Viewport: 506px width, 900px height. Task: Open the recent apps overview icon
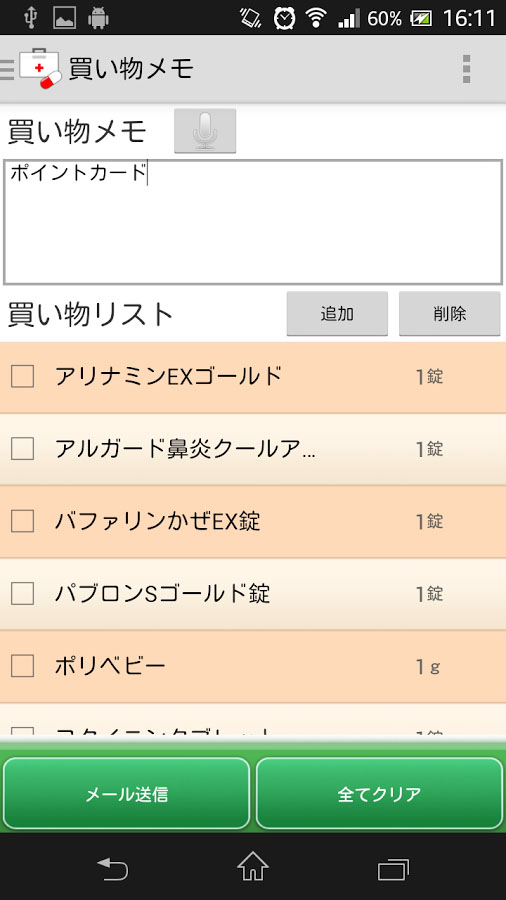point(394,869)
